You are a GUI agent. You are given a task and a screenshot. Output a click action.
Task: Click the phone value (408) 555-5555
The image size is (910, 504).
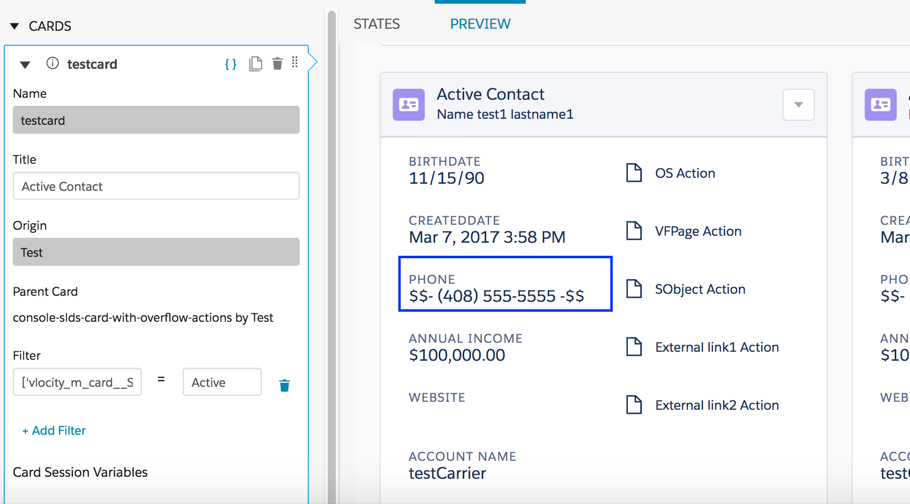[x=496, y=296]
